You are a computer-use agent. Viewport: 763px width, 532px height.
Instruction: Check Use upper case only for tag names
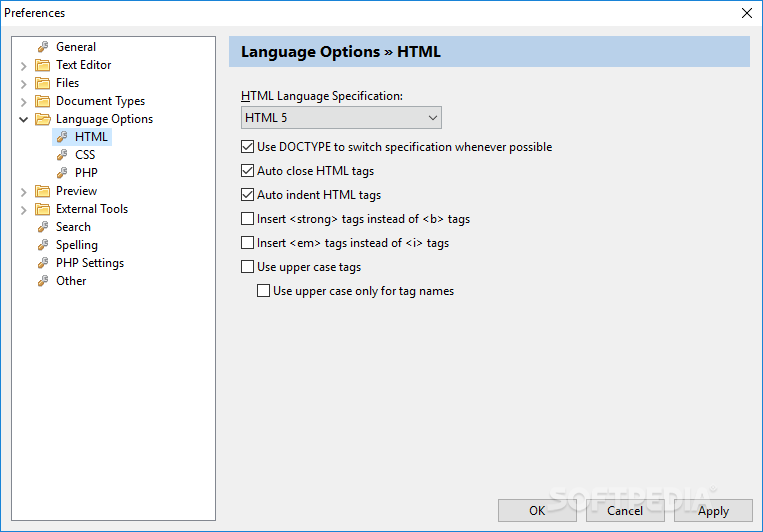pos(263,291)
